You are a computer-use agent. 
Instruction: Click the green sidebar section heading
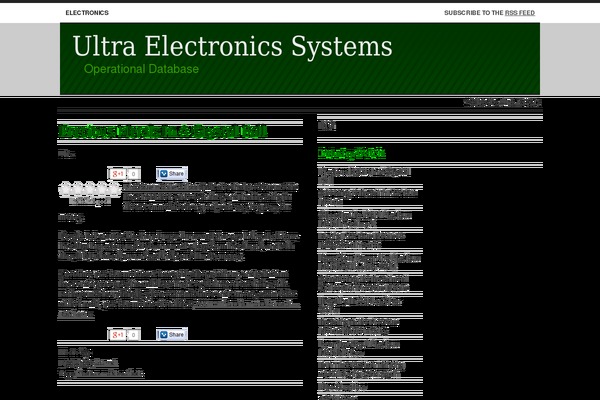[351, 153]
